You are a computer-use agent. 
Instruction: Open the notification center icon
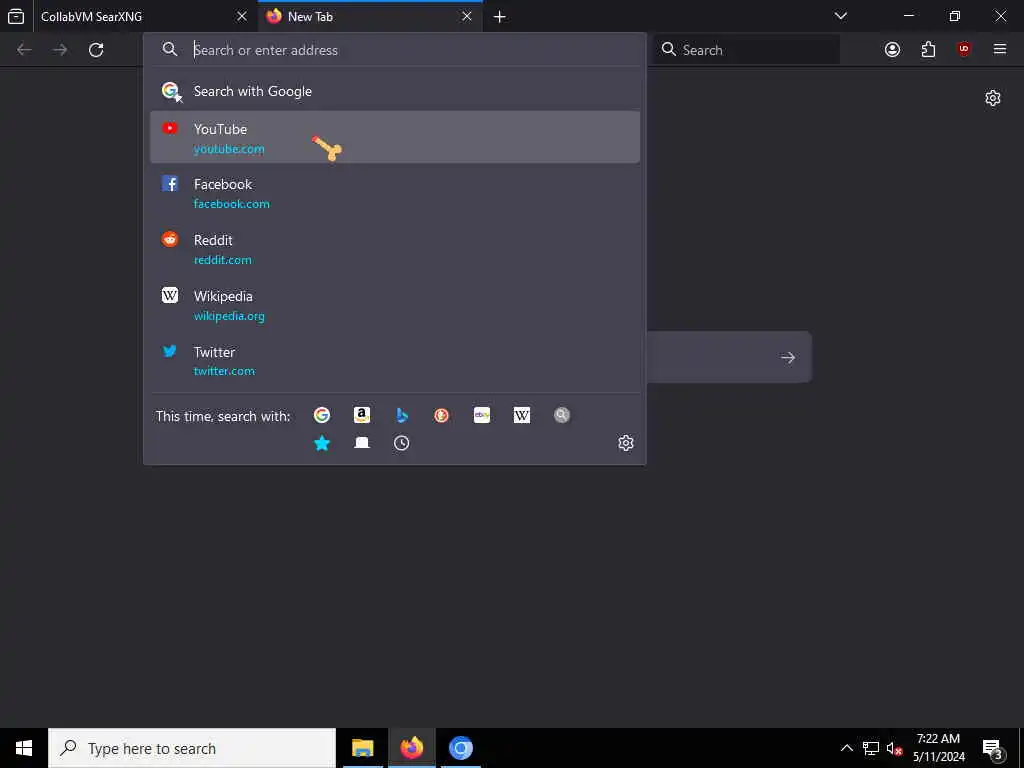993,749
